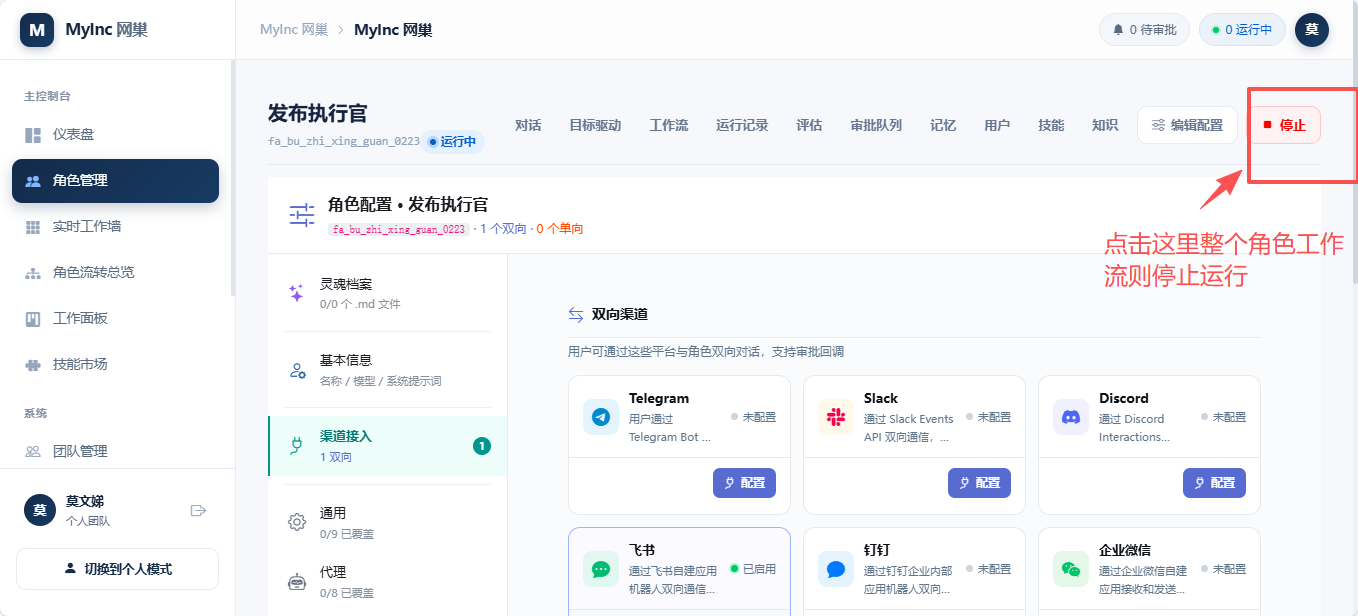This screenshot has width=1358, height=616.
Task: Open 灵魂档案 config section
Action: point(388,293)
